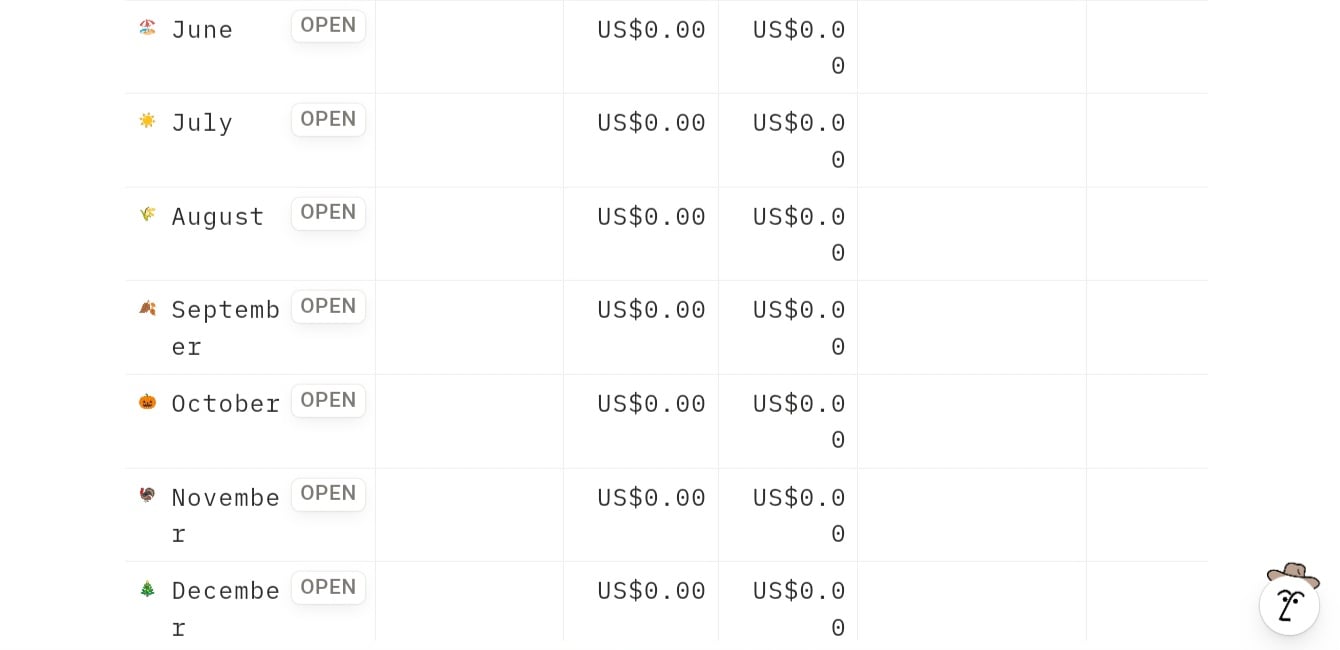
Task: Click the October pumpkin icon
Action: (147, 401)
